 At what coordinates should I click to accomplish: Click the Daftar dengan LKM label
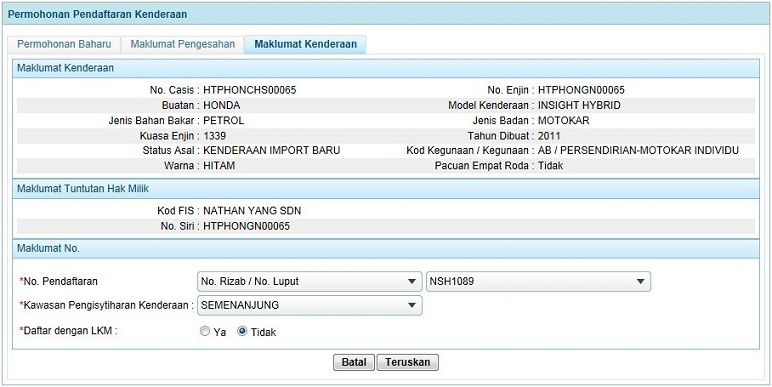pos(68,331)
